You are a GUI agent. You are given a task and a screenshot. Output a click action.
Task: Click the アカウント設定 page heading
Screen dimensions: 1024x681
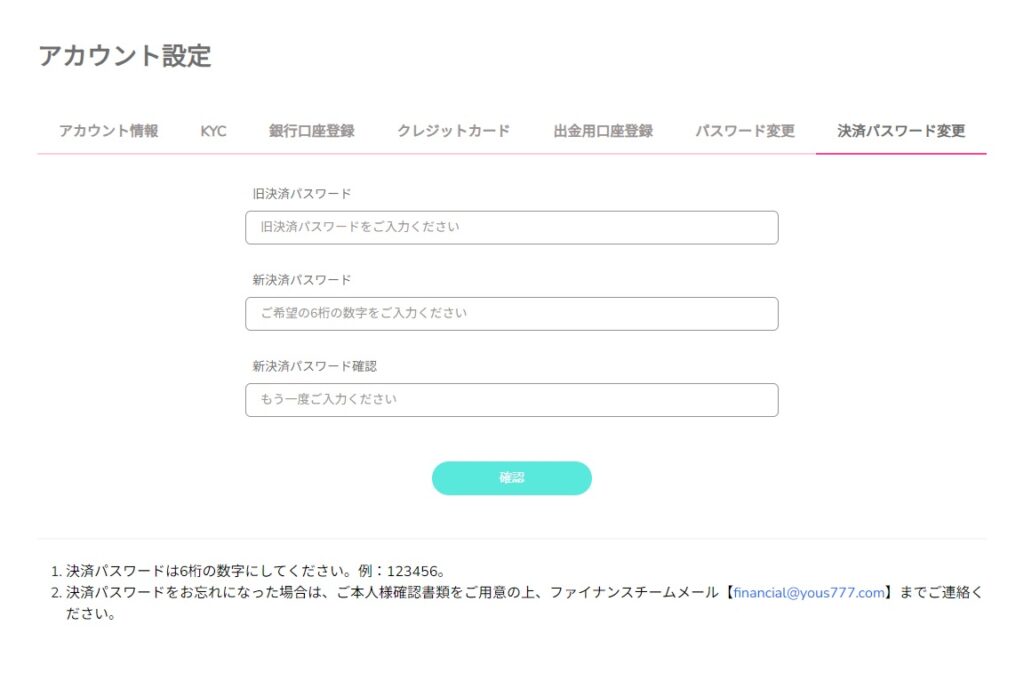pos(125,56)
